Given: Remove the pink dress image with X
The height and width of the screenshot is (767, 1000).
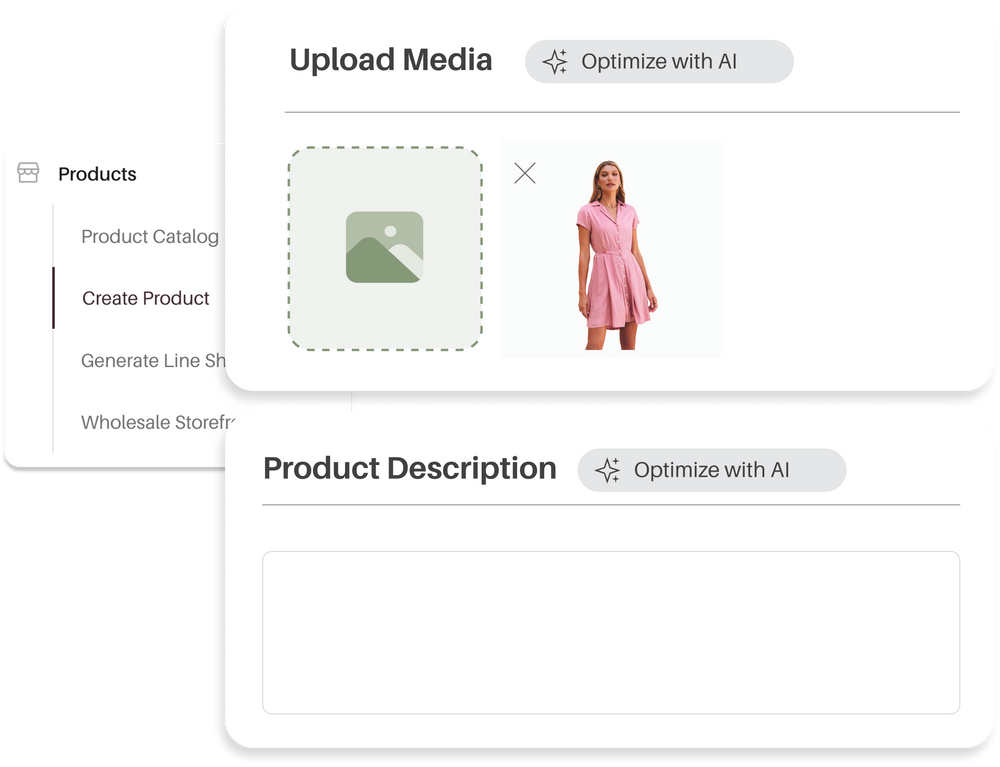Looking at the screenshot, I should 524,173.
